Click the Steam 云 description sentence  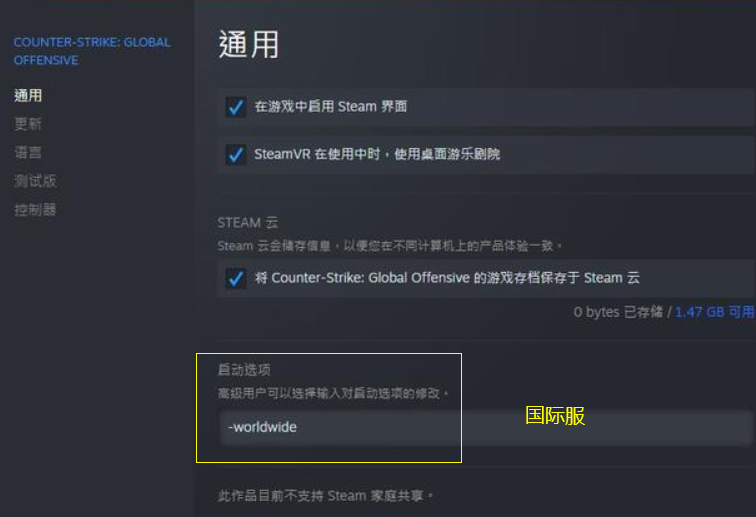(390, 246)
